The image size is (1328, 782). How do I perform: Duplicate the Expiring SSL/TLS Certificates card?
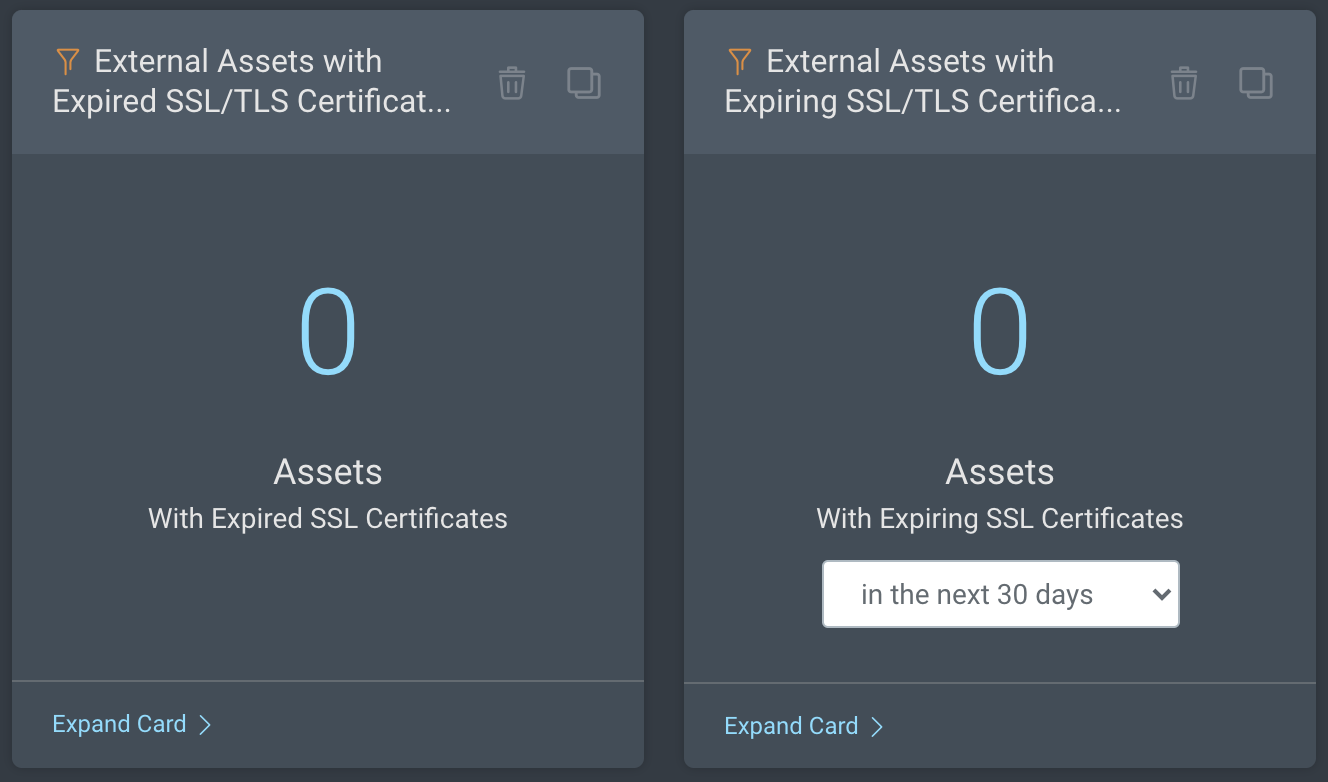pyautogui.click(x=1256, y=83)
